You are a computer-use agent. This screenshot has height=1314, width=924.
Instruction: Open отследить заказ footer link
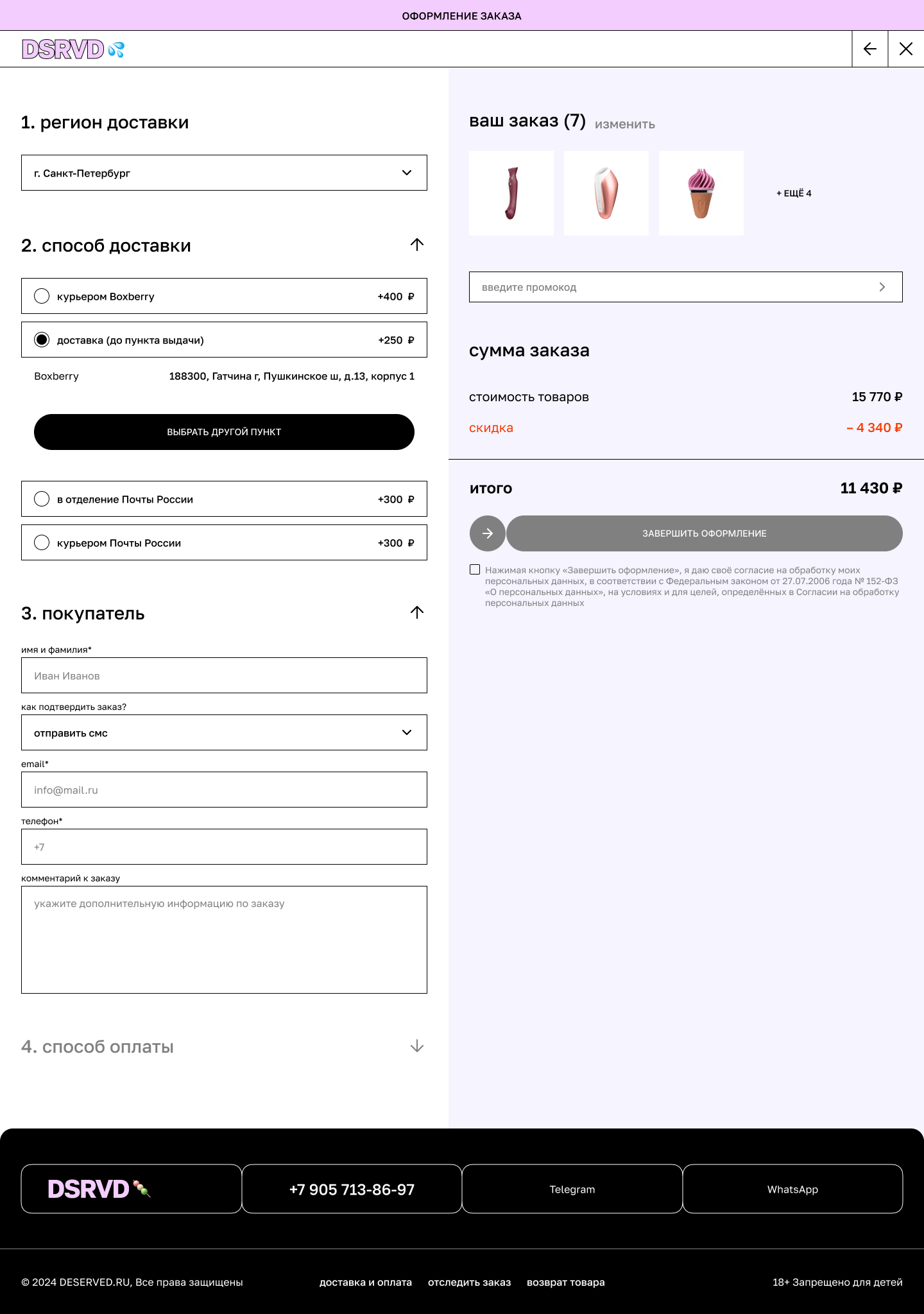pos(469,1282)
